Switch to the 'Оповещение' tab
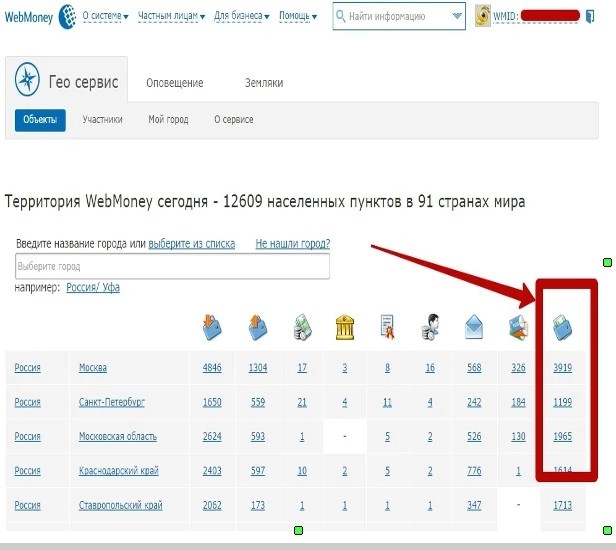 (x=175, y=83)
